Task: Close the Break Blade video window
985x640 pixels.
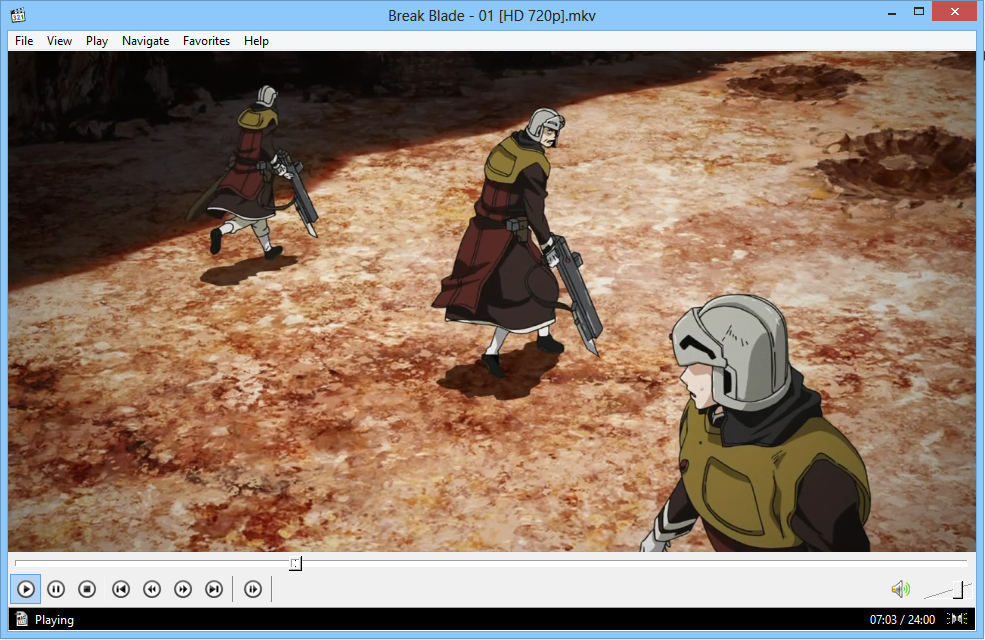Action: pos(954,12)
